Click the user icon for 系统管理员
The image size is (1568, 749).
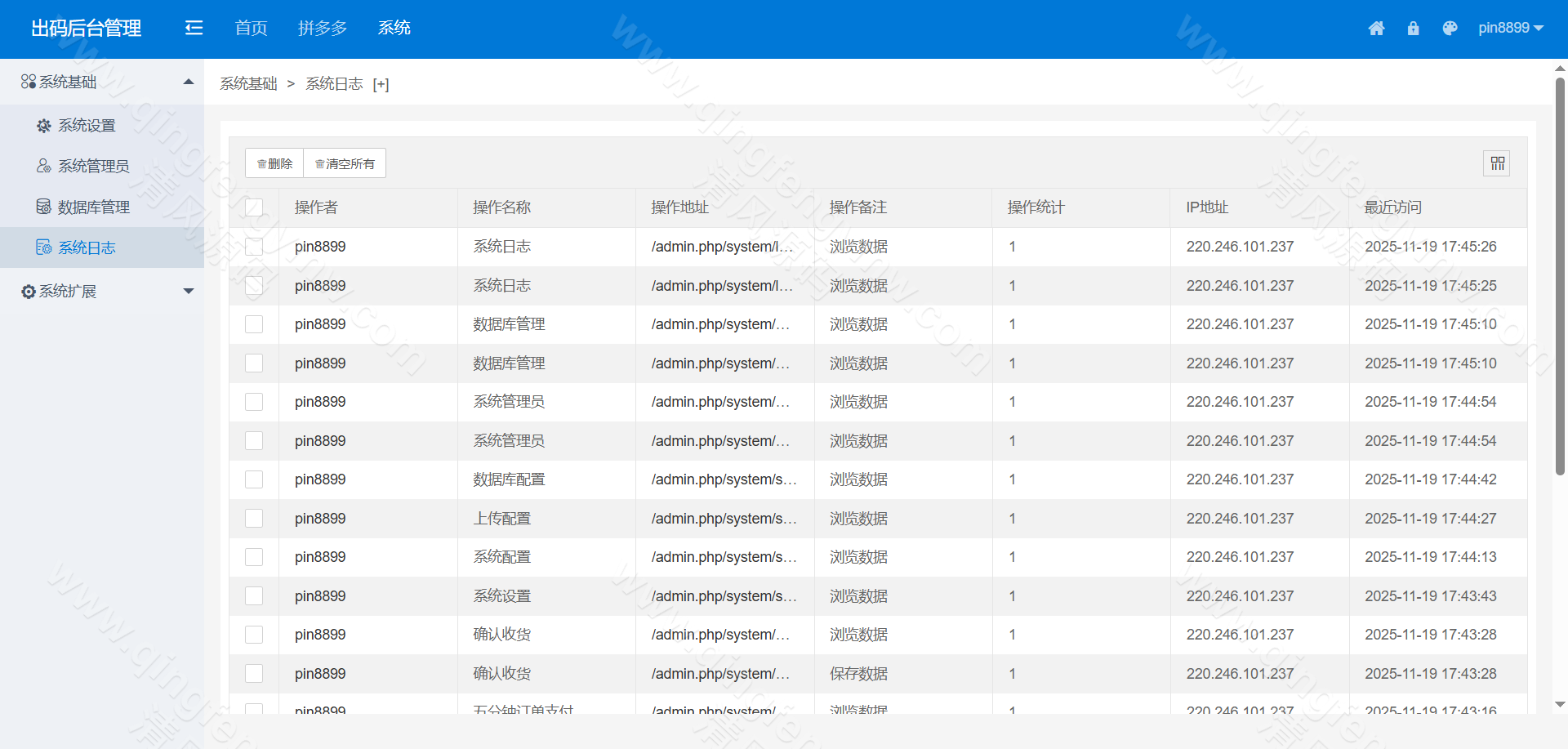coord(44,166)
